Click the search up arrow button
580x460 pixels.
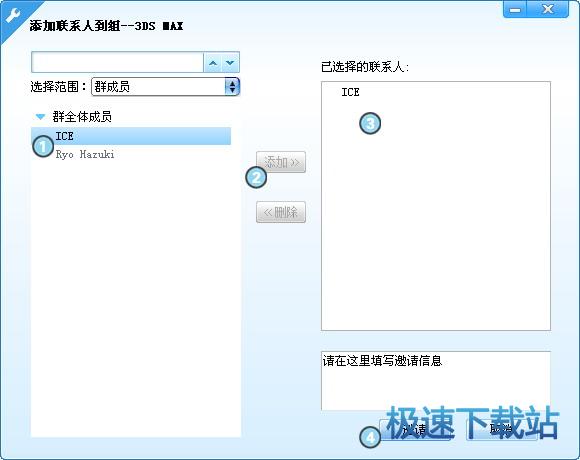click(213, 62)
